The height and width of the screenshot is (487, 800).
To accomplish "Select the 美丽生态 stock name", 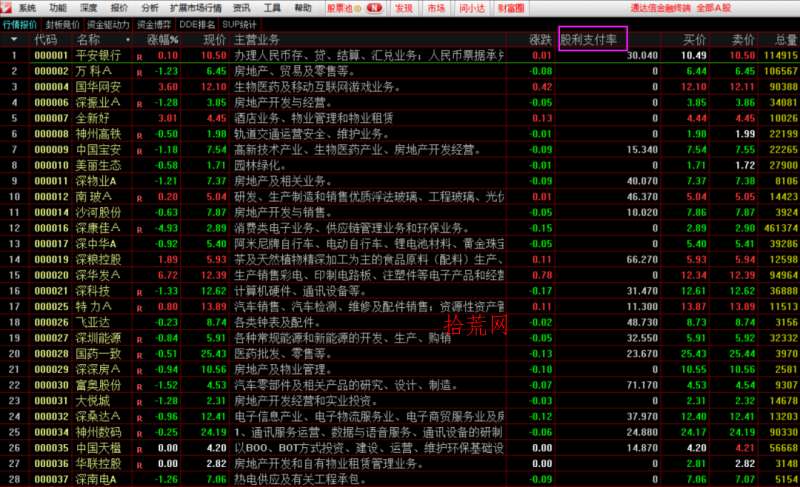I will (x=98, y=166).
